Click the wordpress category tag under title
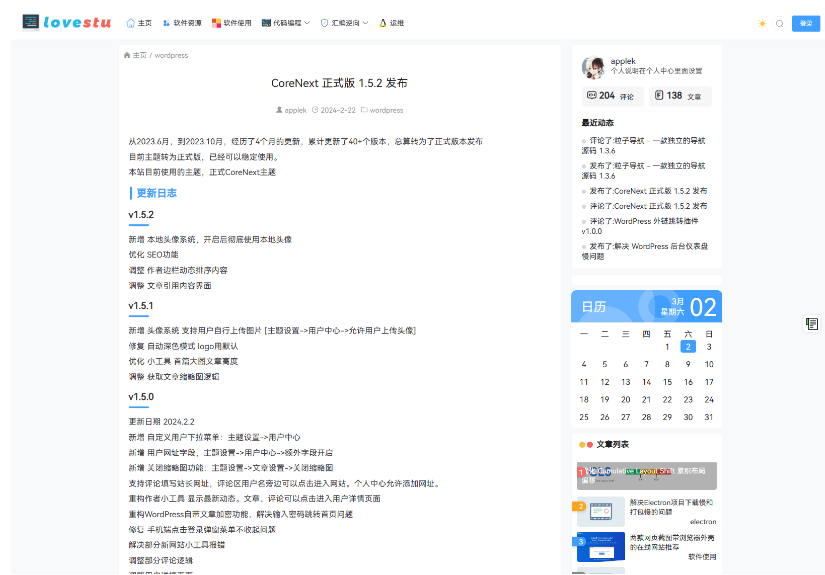This screenshot has width=825, height=575. coord(382,110)
